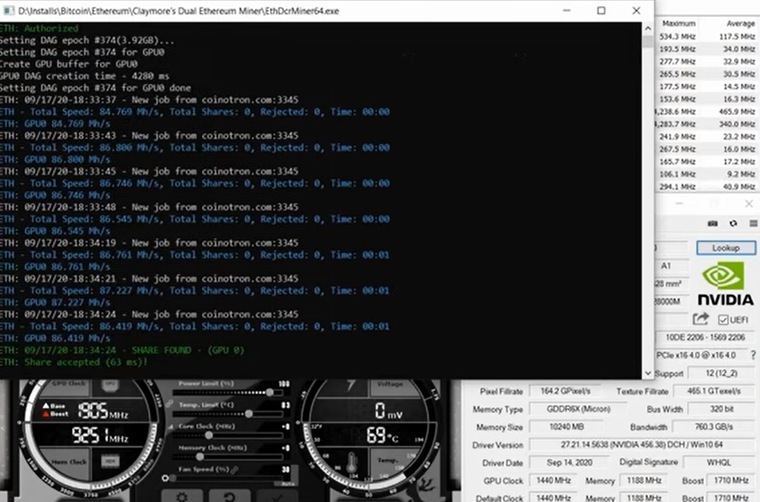760x502 pixels.
Task: Take GPU-Z screenshot with camera icon
Action: pyautogui.click(x=712, y=223)
